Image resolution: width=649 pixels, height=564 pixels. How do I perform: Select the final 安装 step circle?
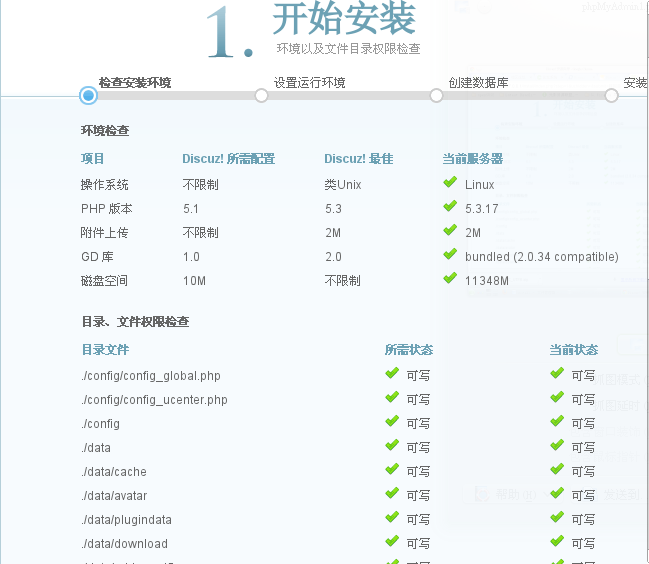pyautogui.click(x=611, y=96)
